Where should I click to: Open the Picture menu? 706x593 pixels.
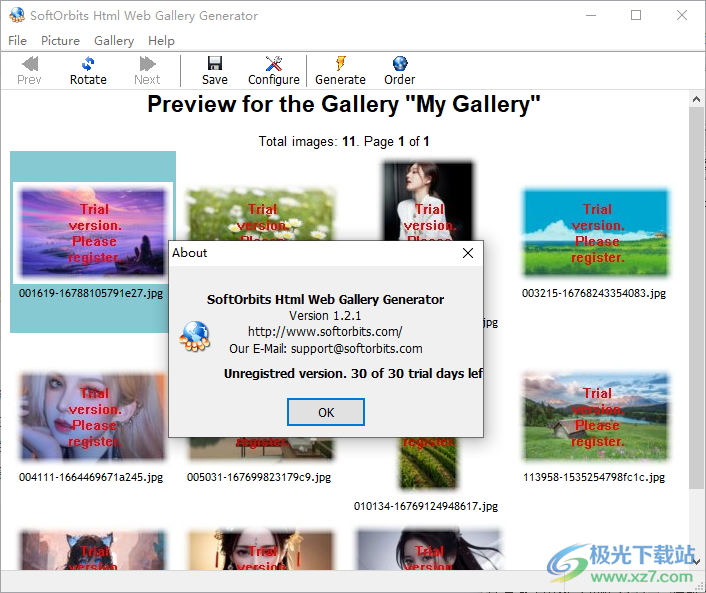[x=60, y=41]
